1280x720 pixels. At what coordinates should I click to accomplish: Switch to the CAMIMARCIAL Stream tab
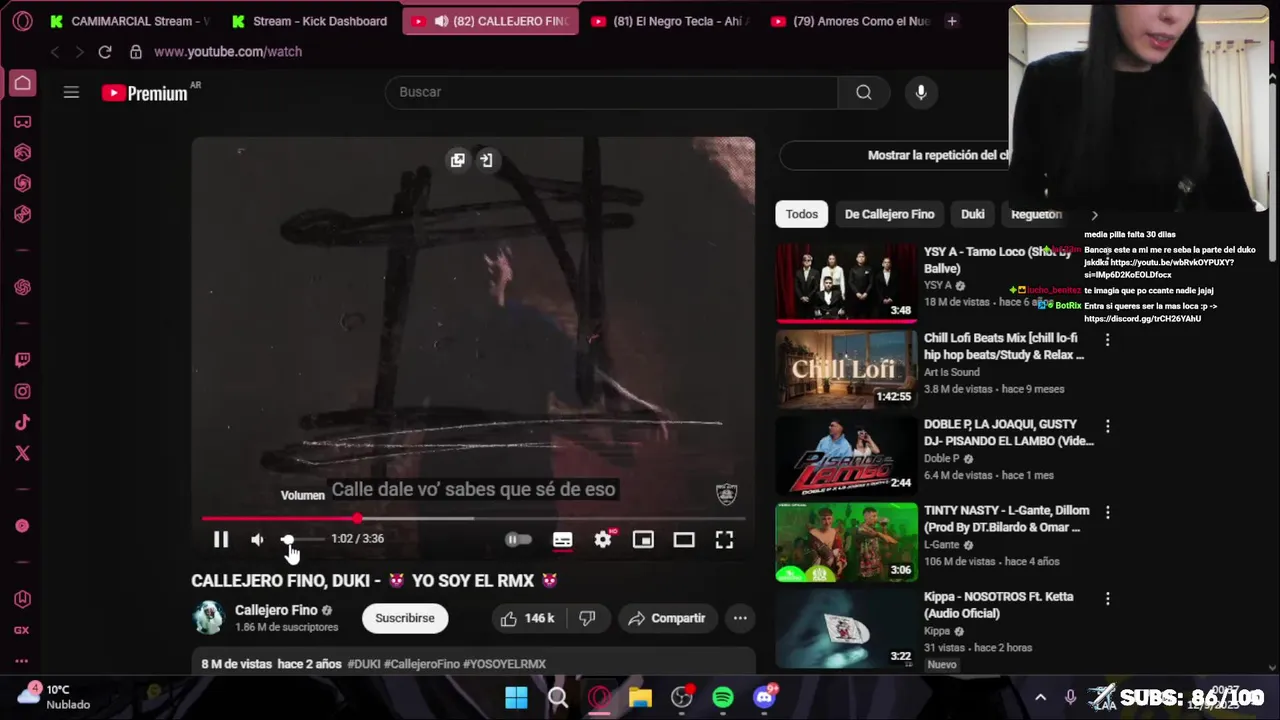coord(131,21)
